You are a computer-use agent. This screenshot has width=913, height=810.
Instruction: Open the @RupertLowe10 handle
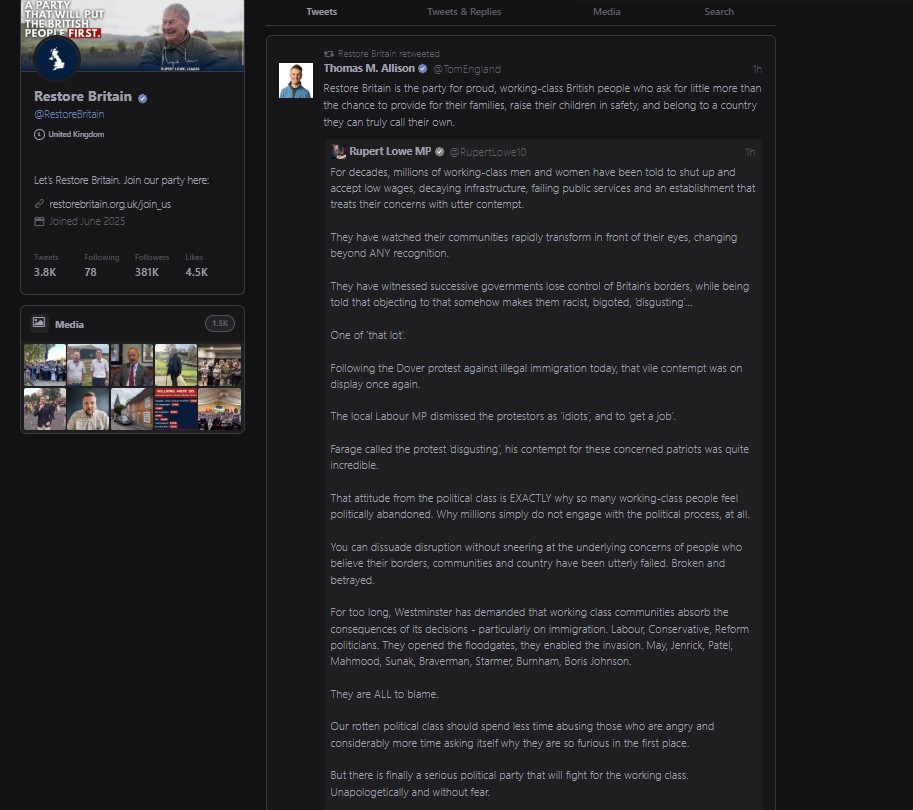488,152
